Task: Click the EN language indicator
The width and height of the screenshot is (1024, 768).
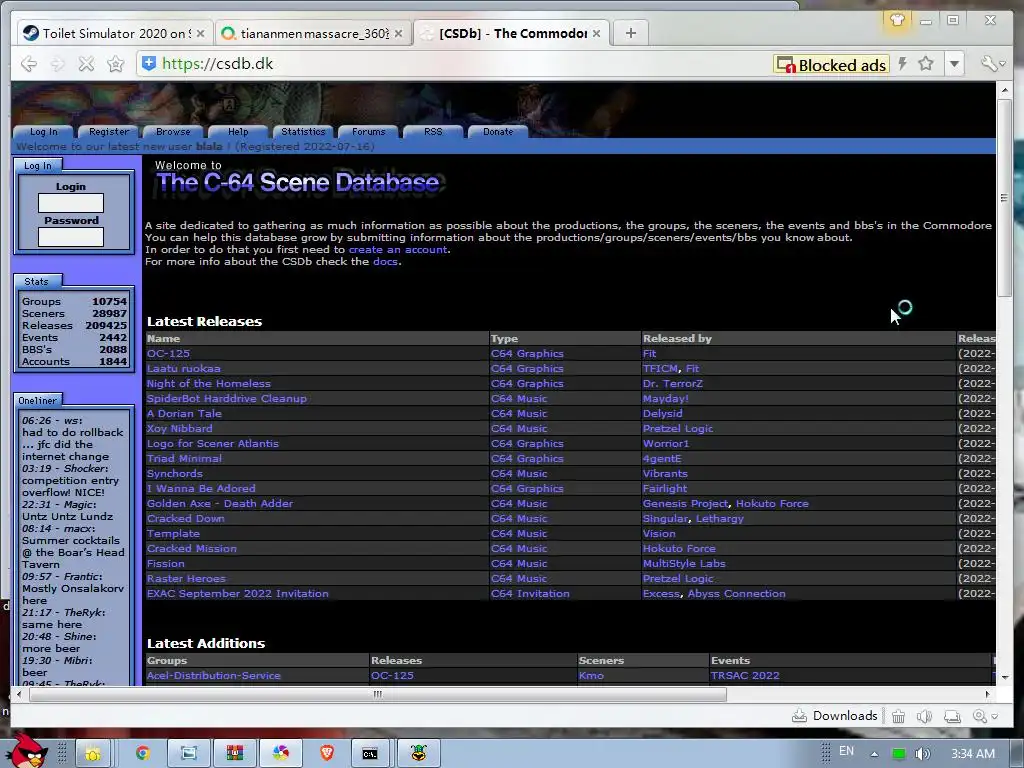Action: [846, 751]
